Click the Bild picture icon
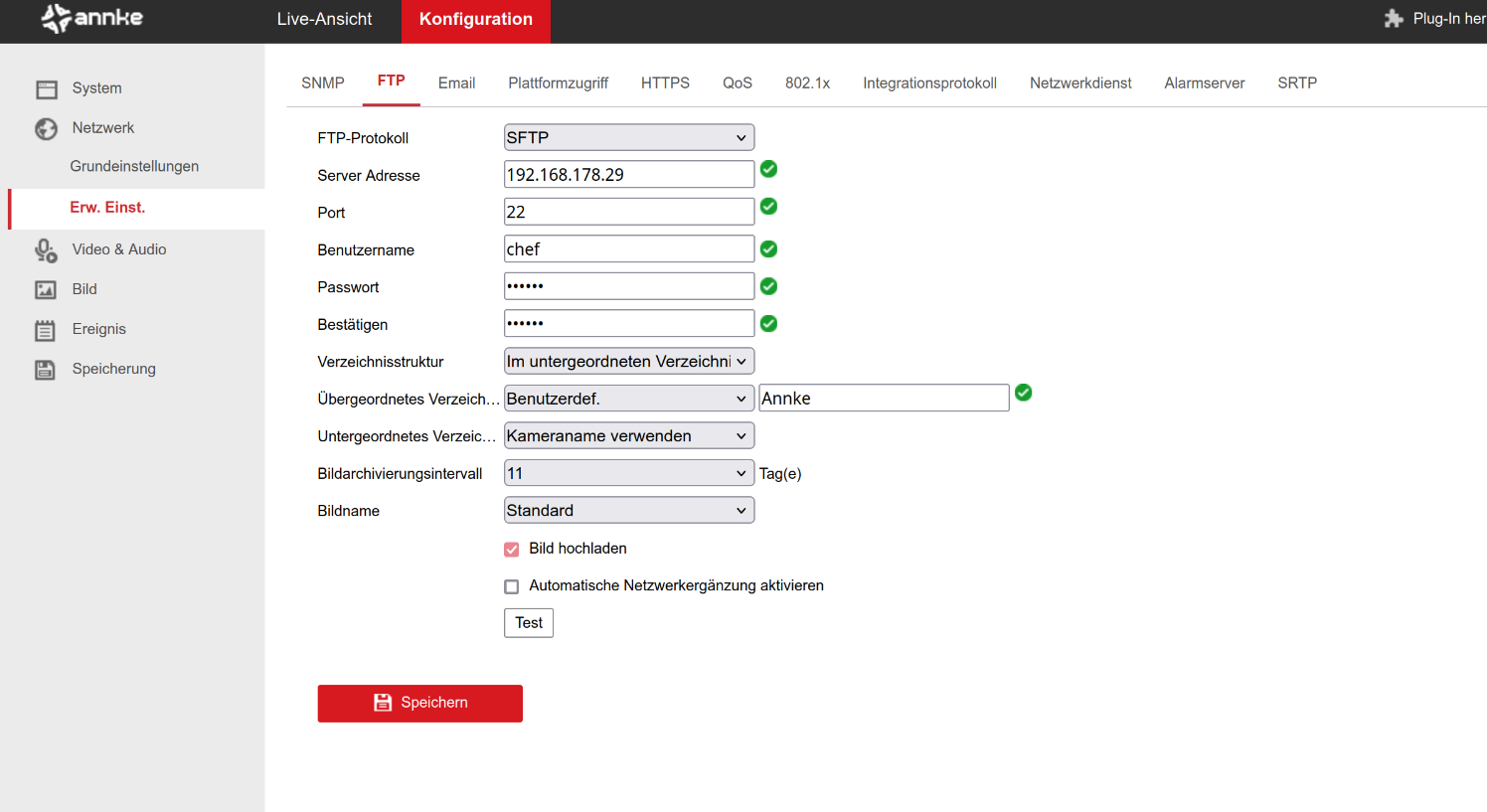The image size is (1487, 812). click(46, 290)
